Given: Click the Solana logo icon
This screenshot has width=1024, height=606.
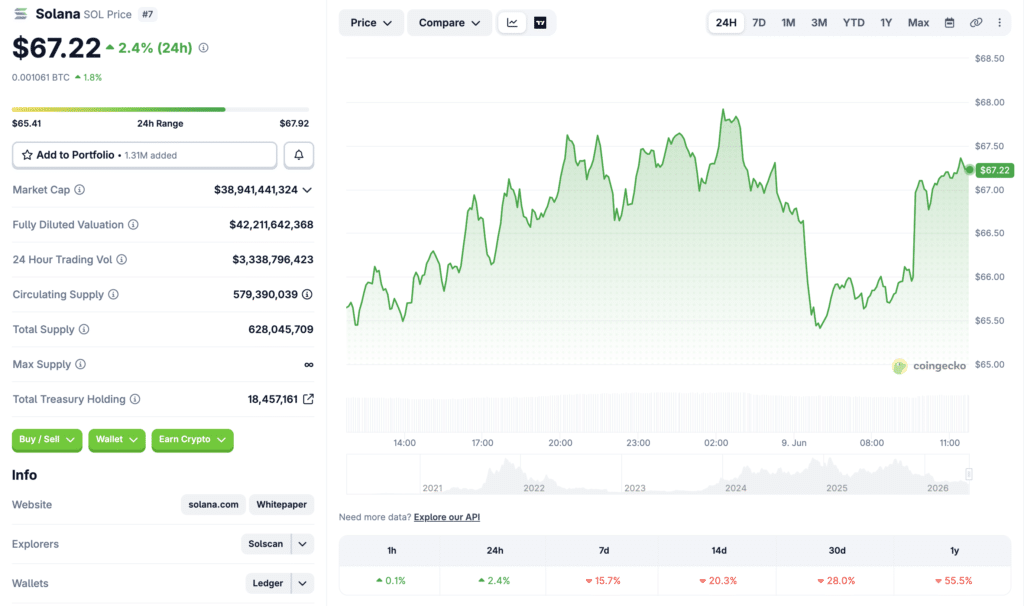Looking at the screenshot, I should (20, 14).
